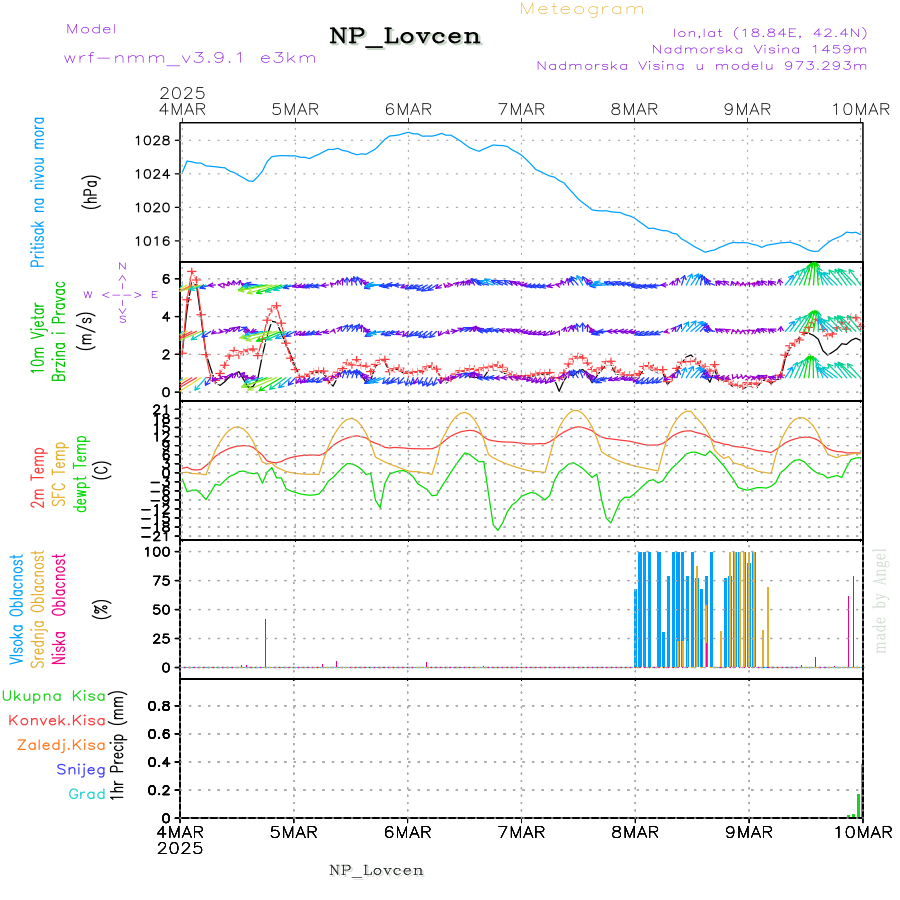Click the Grad legend entry
The image size is (900, 900).
click(87, 794)
